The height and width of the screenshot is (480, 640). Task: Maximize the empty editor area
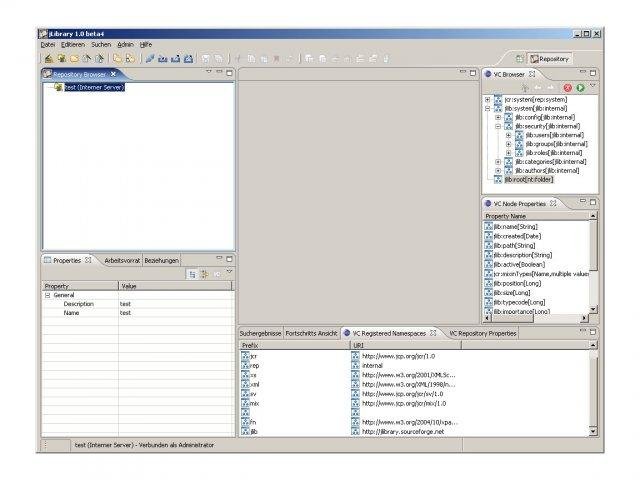coord(473,73)
